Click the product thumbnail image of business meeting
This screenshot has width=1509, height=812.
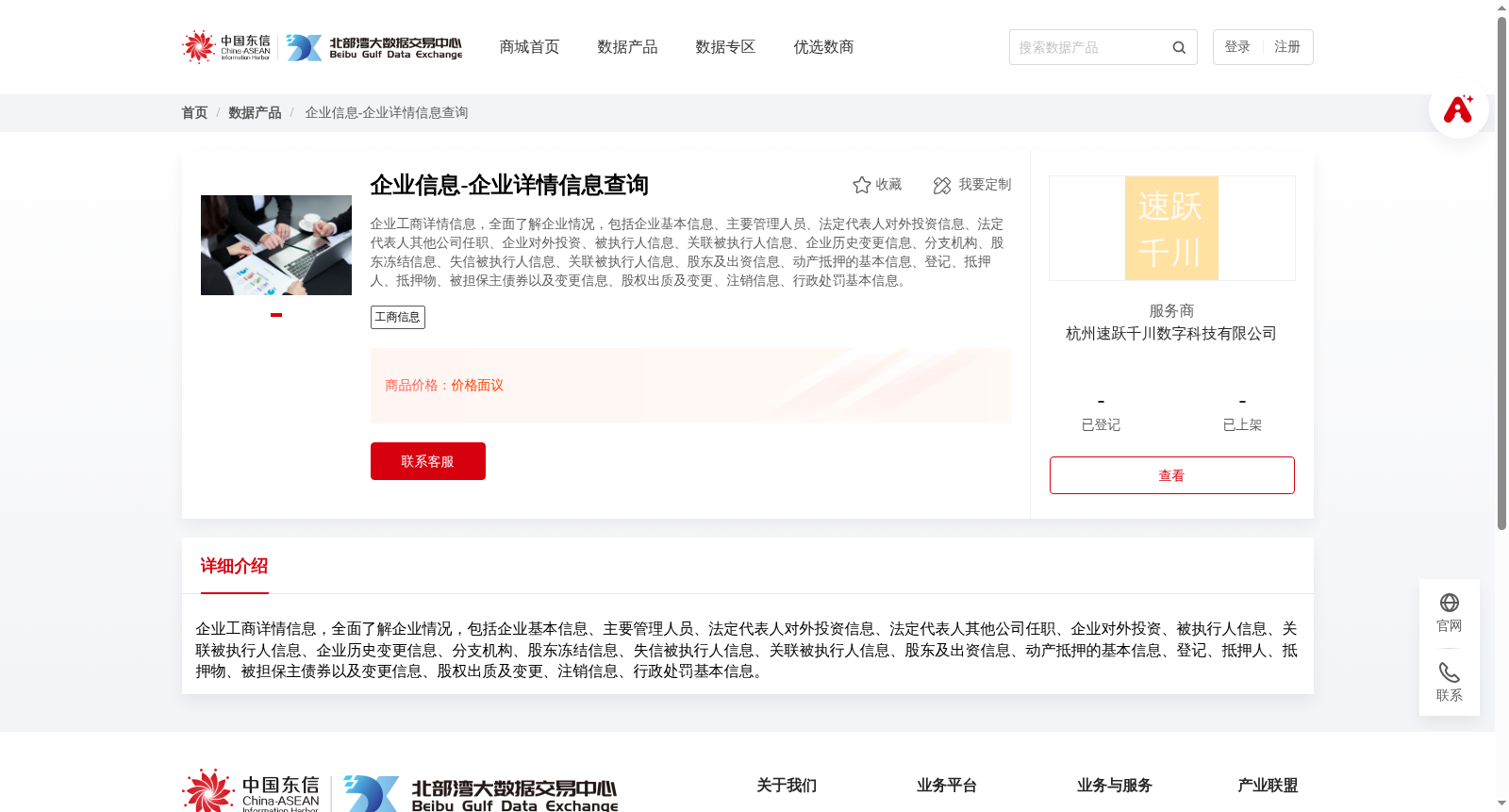[x=276, y=245]
